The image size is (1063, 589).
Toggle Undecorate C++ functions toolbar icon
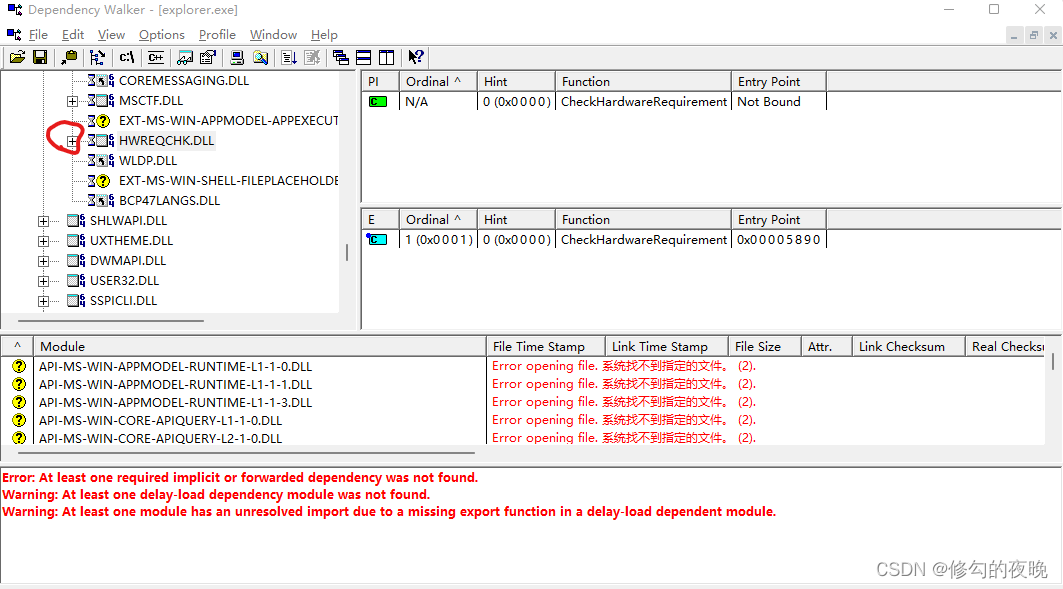tap(156, 58)
